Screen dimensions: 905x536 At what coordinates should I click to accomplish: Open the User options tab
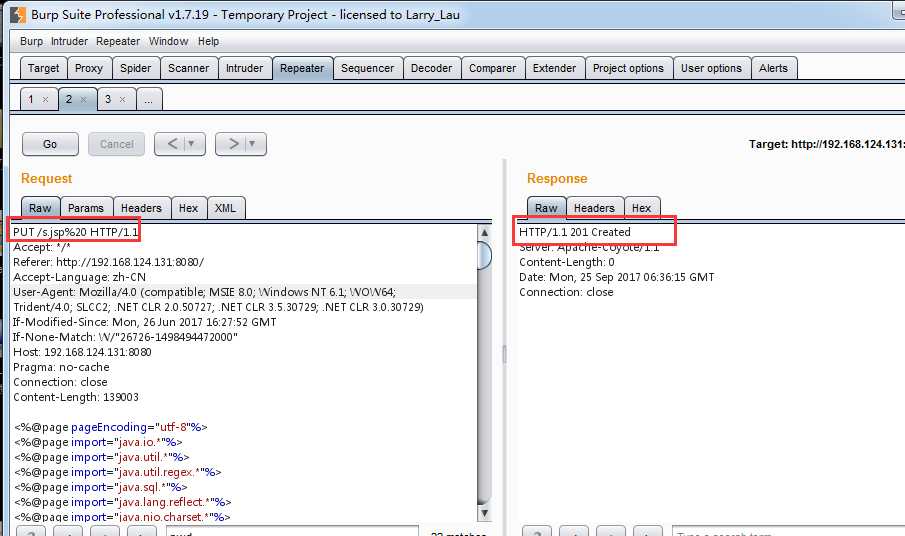point(711,68)
